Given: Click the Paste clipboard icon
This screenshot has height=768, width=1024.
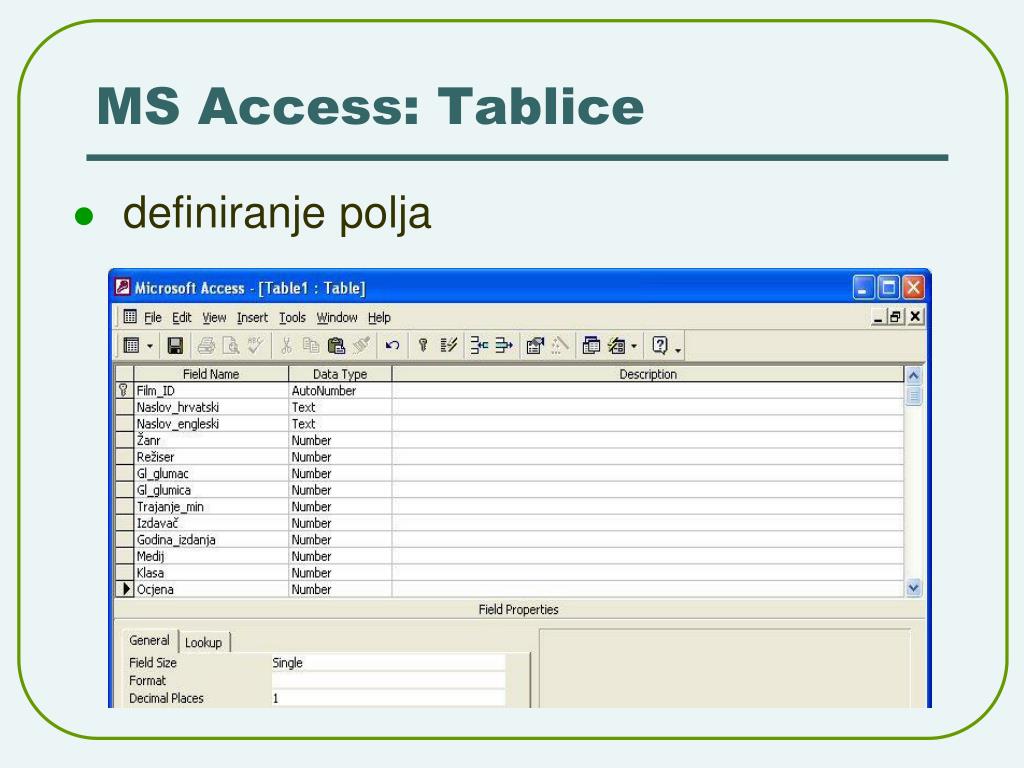Looking at the screenshot, I should click(x=336, y=345).
